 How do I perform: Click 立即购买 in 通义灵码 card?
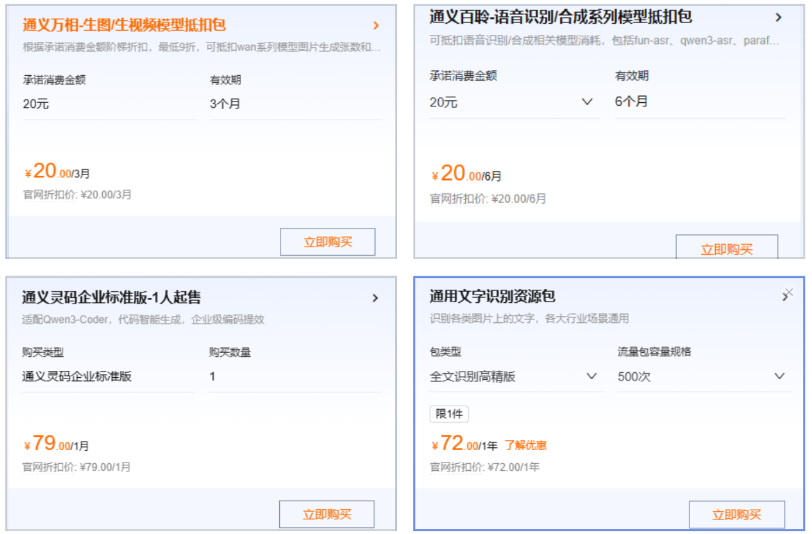pyautogui.click(x=327, y=514)
